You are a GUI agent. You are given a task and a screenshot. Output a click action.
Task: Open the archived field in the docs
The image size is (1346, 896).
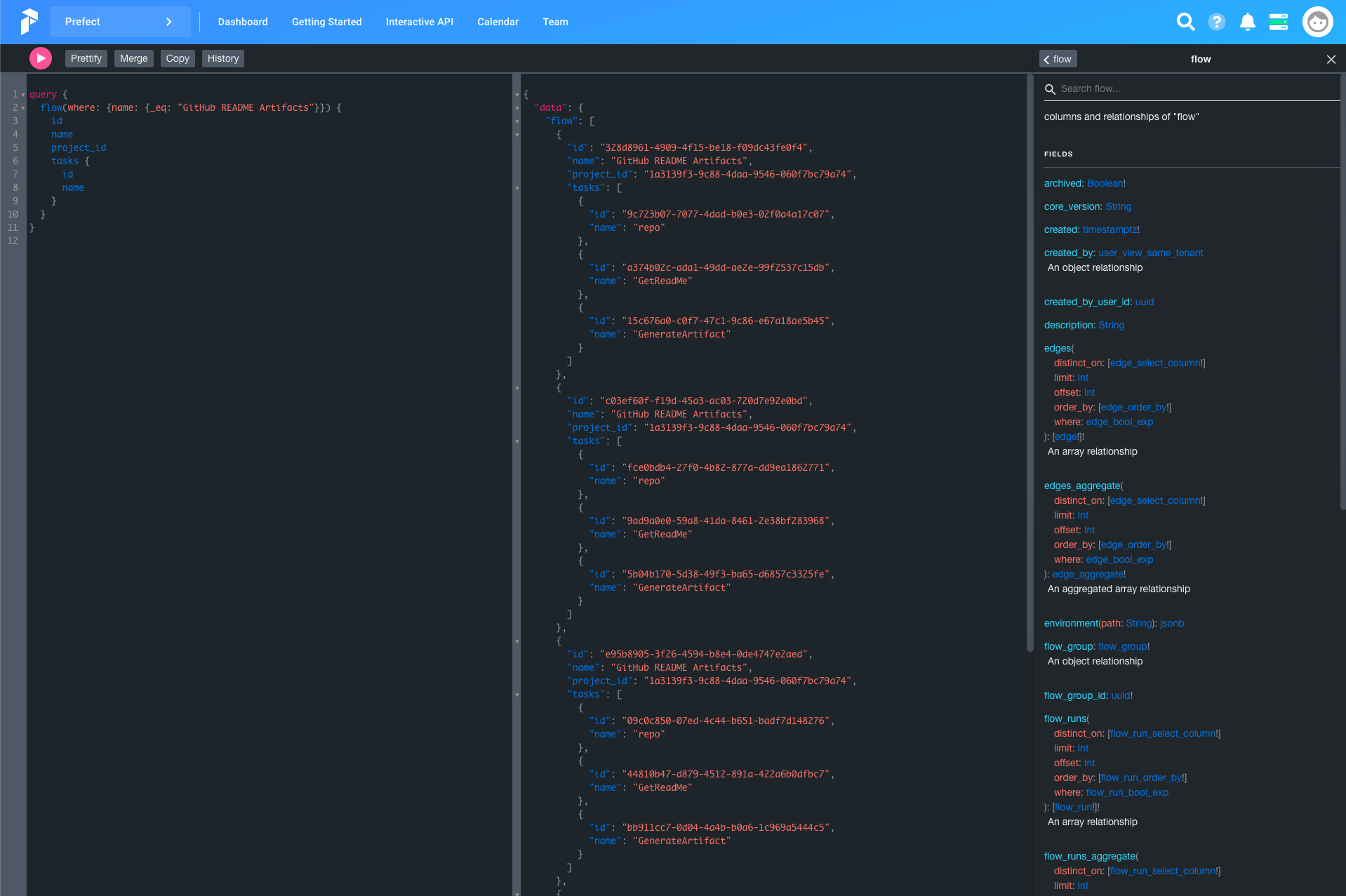click(1062, 183)
